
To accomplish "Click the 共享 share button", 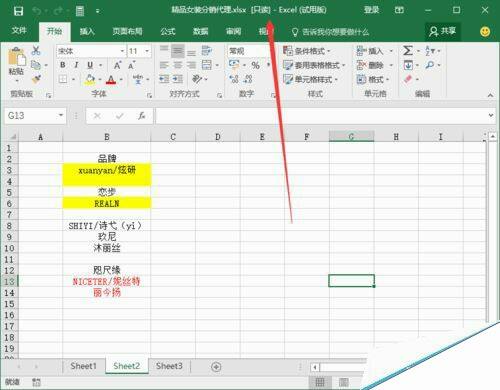I will (x=442, y=31).
